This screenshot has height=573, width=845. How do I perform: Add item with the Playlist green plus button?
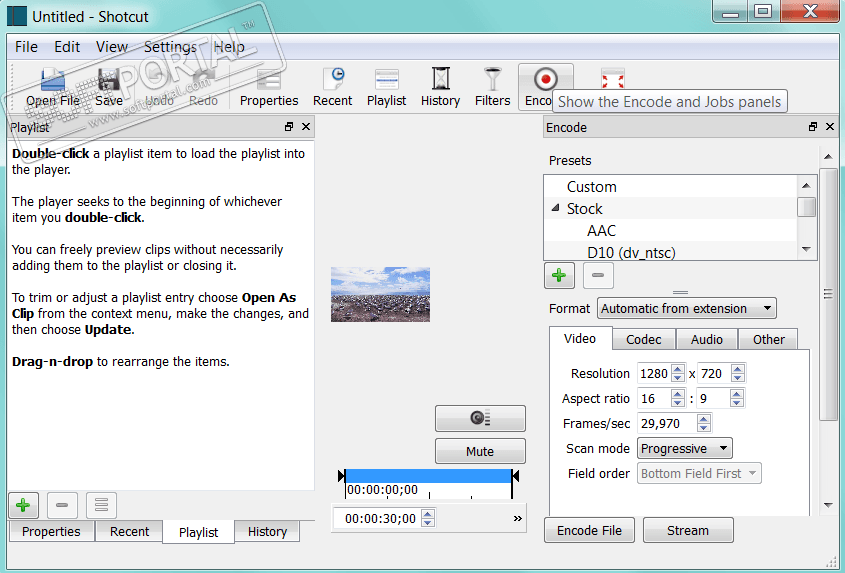click(x=23, y=505)
